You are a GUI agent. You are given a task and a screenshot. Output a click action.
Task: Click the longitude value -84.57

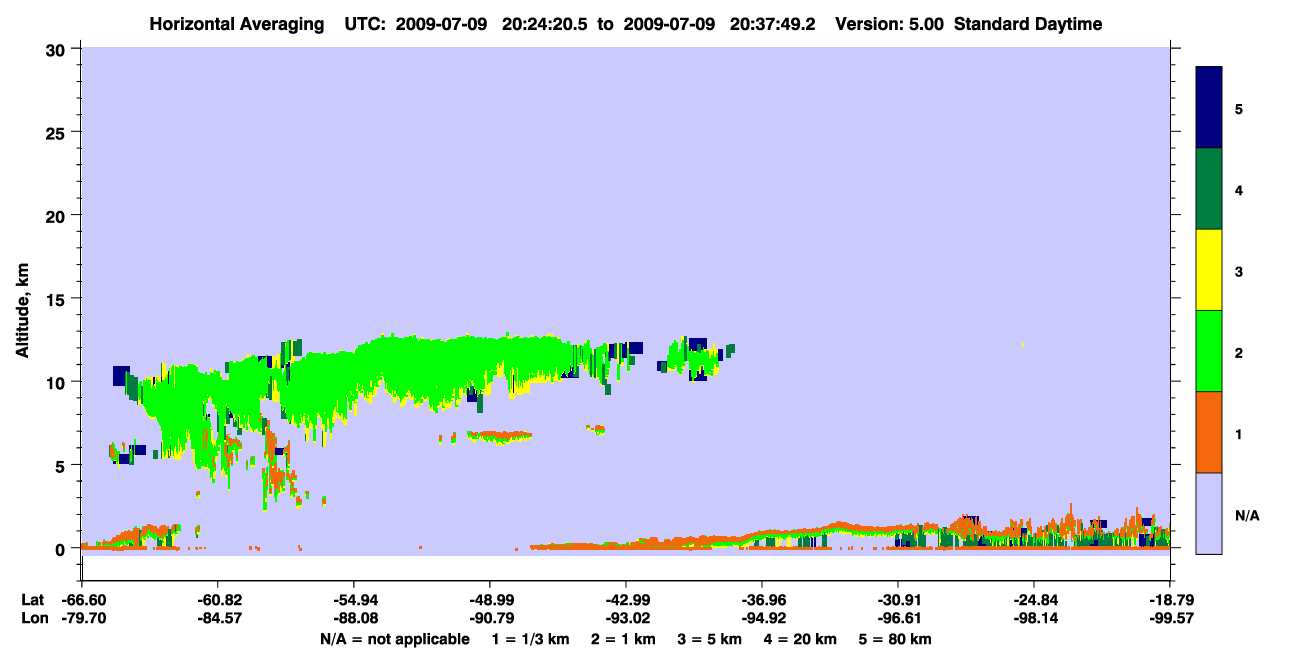[x=218, y=617]
